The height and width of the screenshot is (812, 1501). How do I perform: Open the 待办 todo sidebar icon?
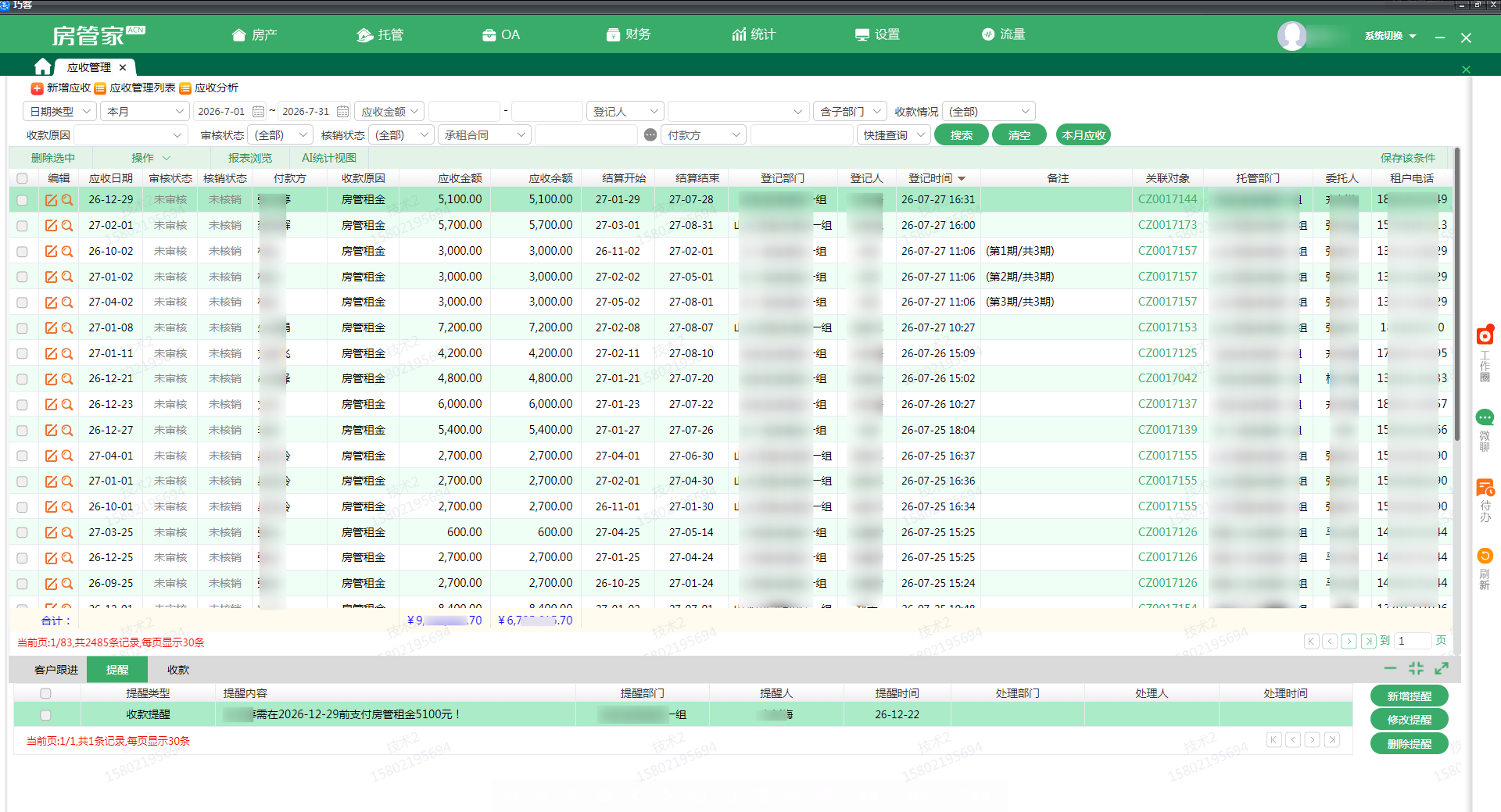(x=1485, y=488)
